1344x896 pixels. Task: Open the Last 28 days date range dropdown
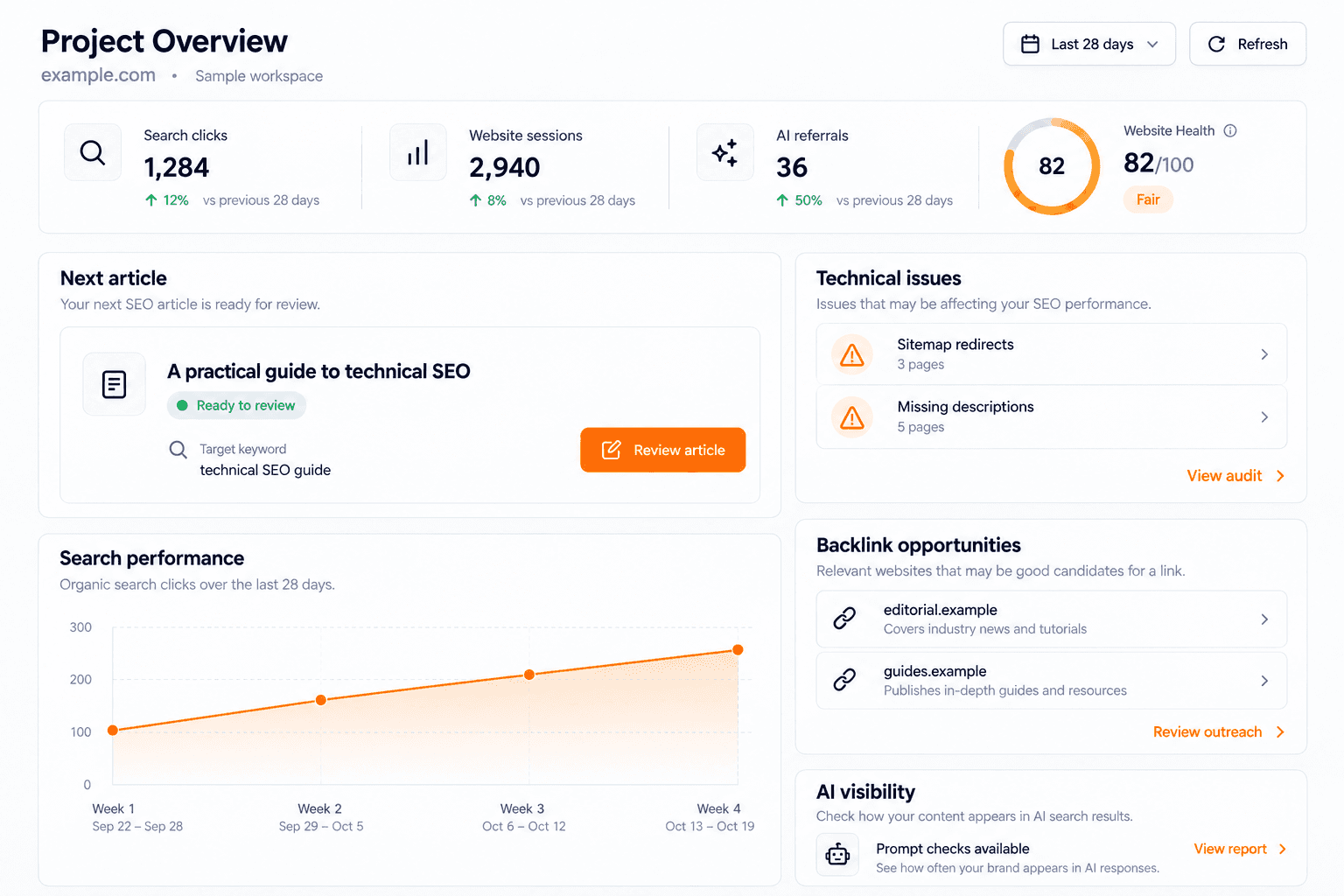pos(1089,44)
